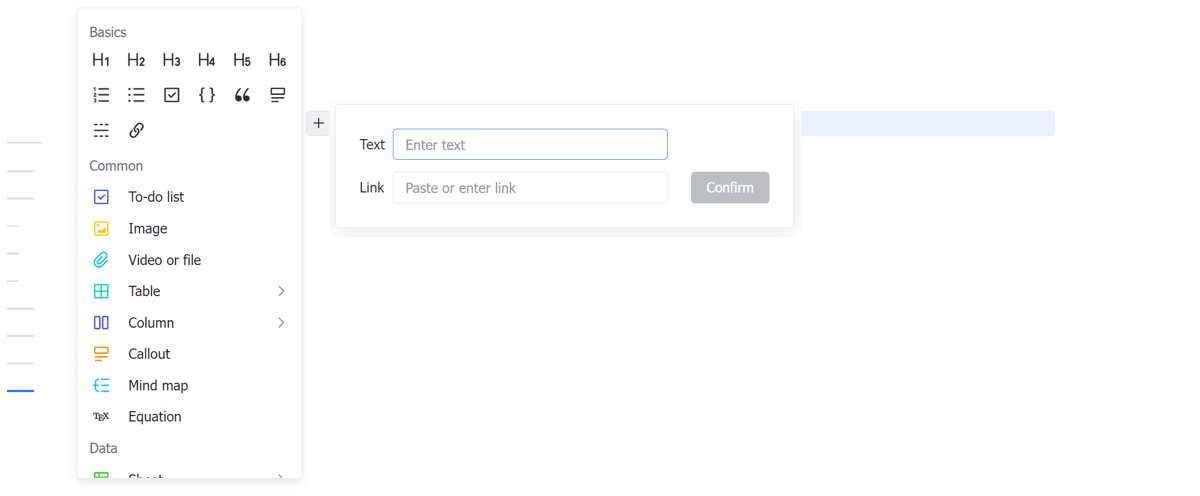
Task: Insert an ordered list block
Action: pos(101,95)
